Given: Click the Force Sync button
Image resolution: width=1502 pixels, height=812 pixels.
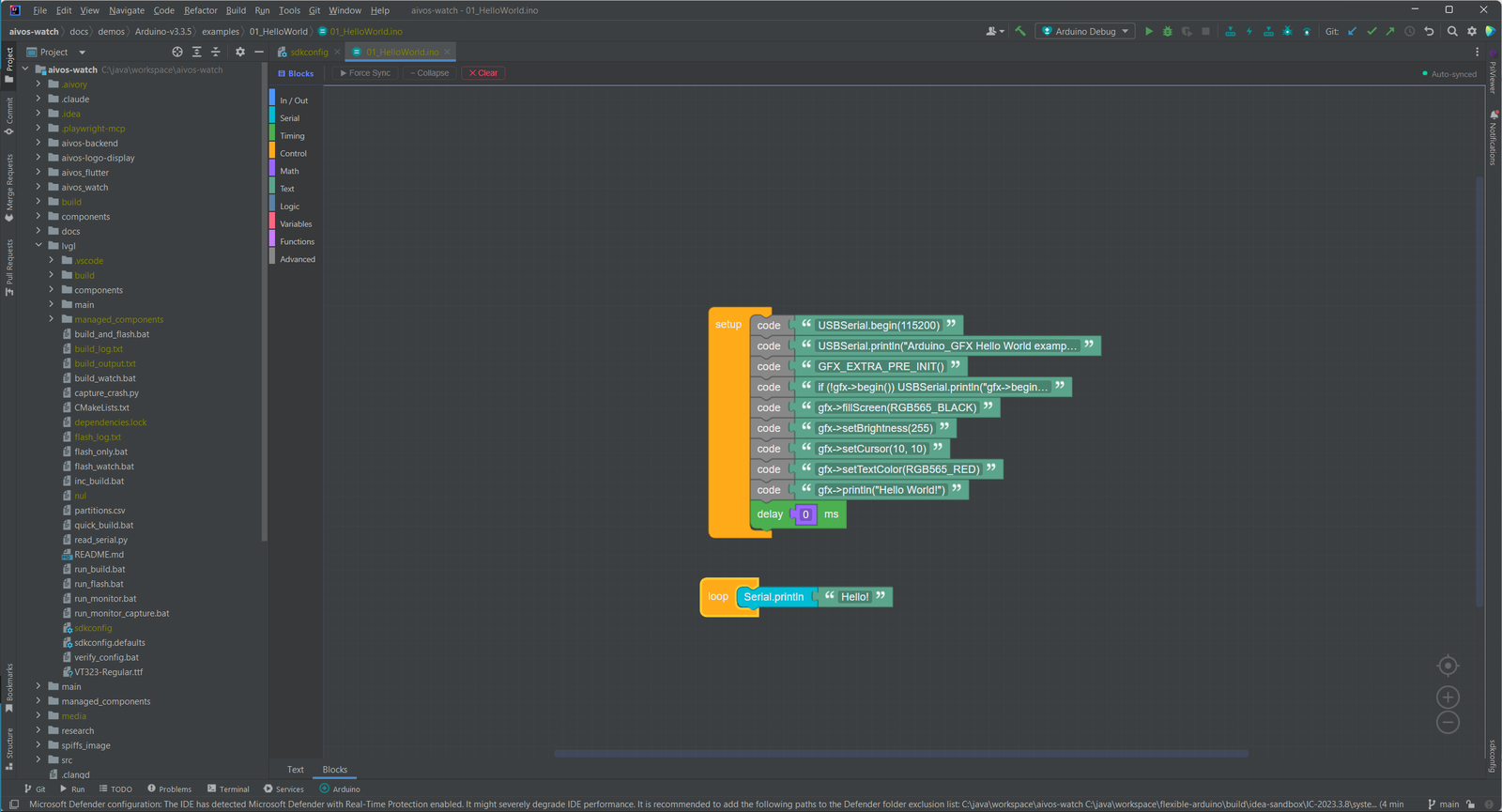Looking at the screenshot, I should point(365,73).
